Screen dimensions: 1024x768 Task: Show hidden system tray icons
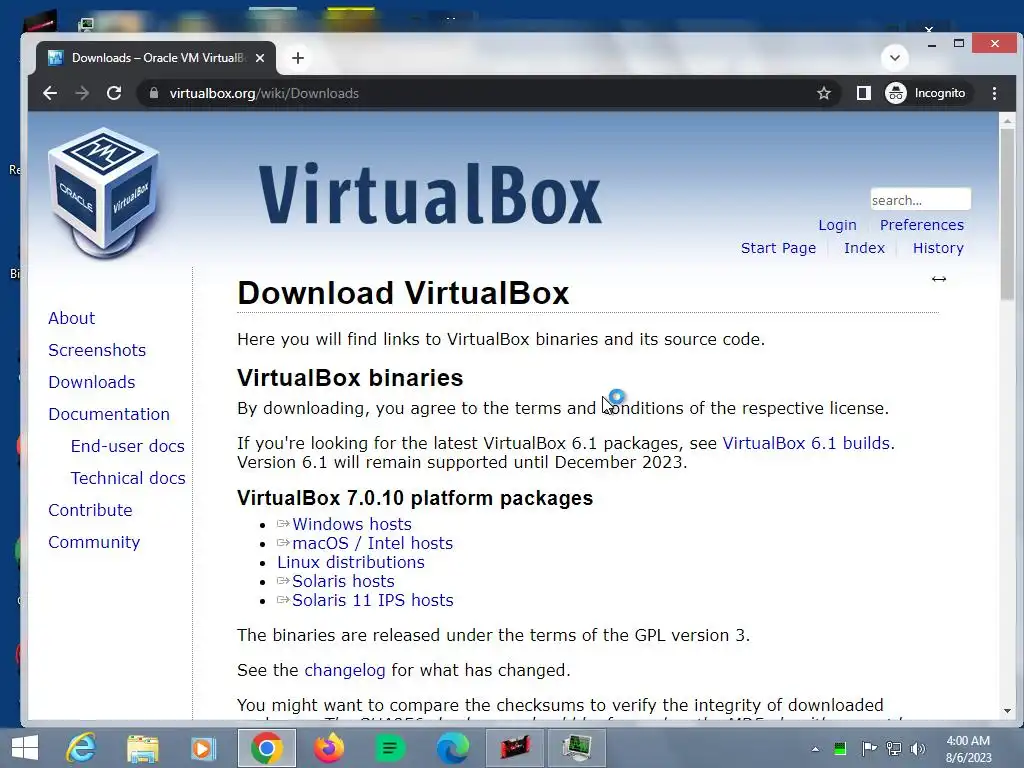point(815,749)
